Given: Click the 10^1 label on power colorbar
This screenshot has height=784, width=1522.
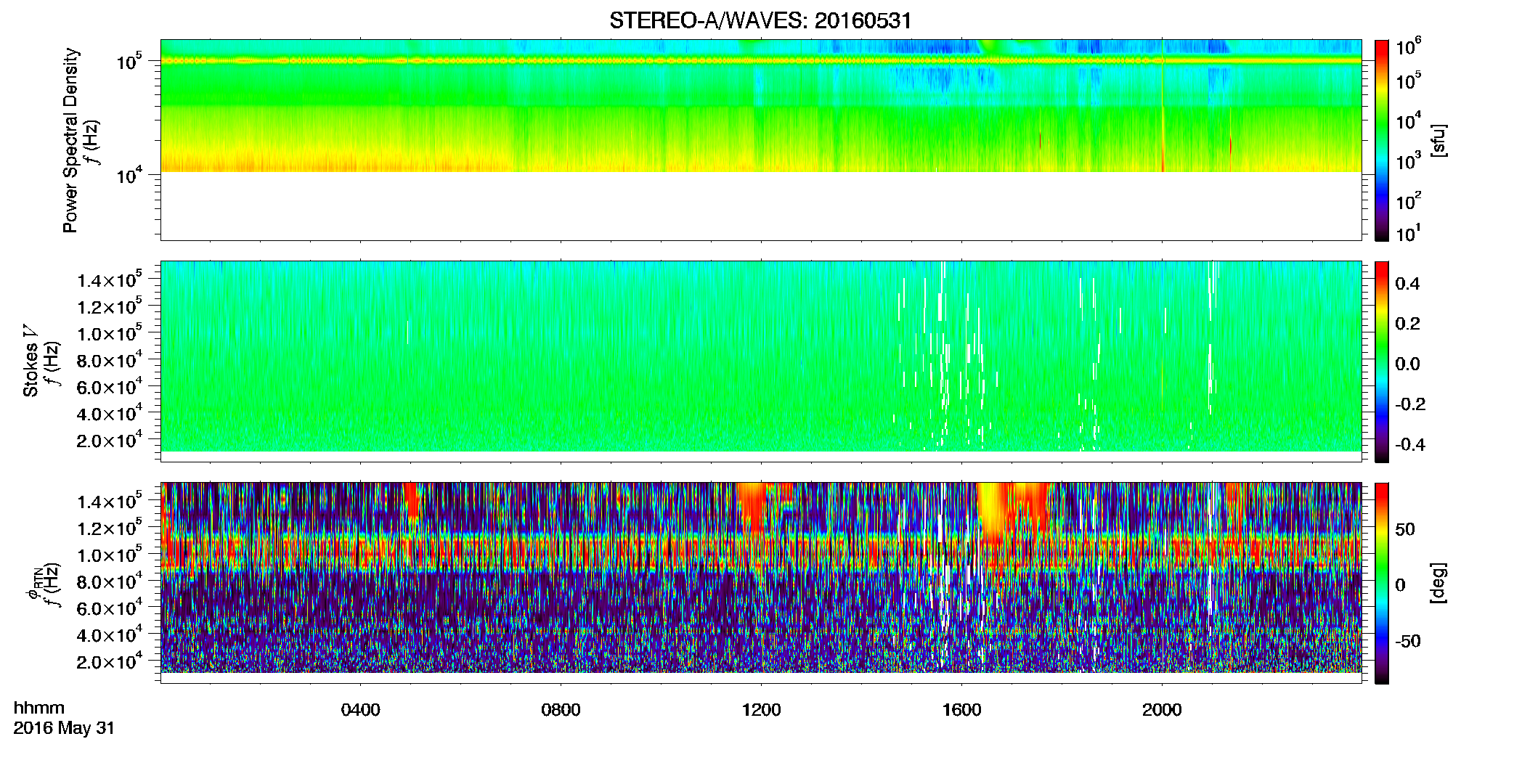Looking at the screenshot, I should point(1408,234).
